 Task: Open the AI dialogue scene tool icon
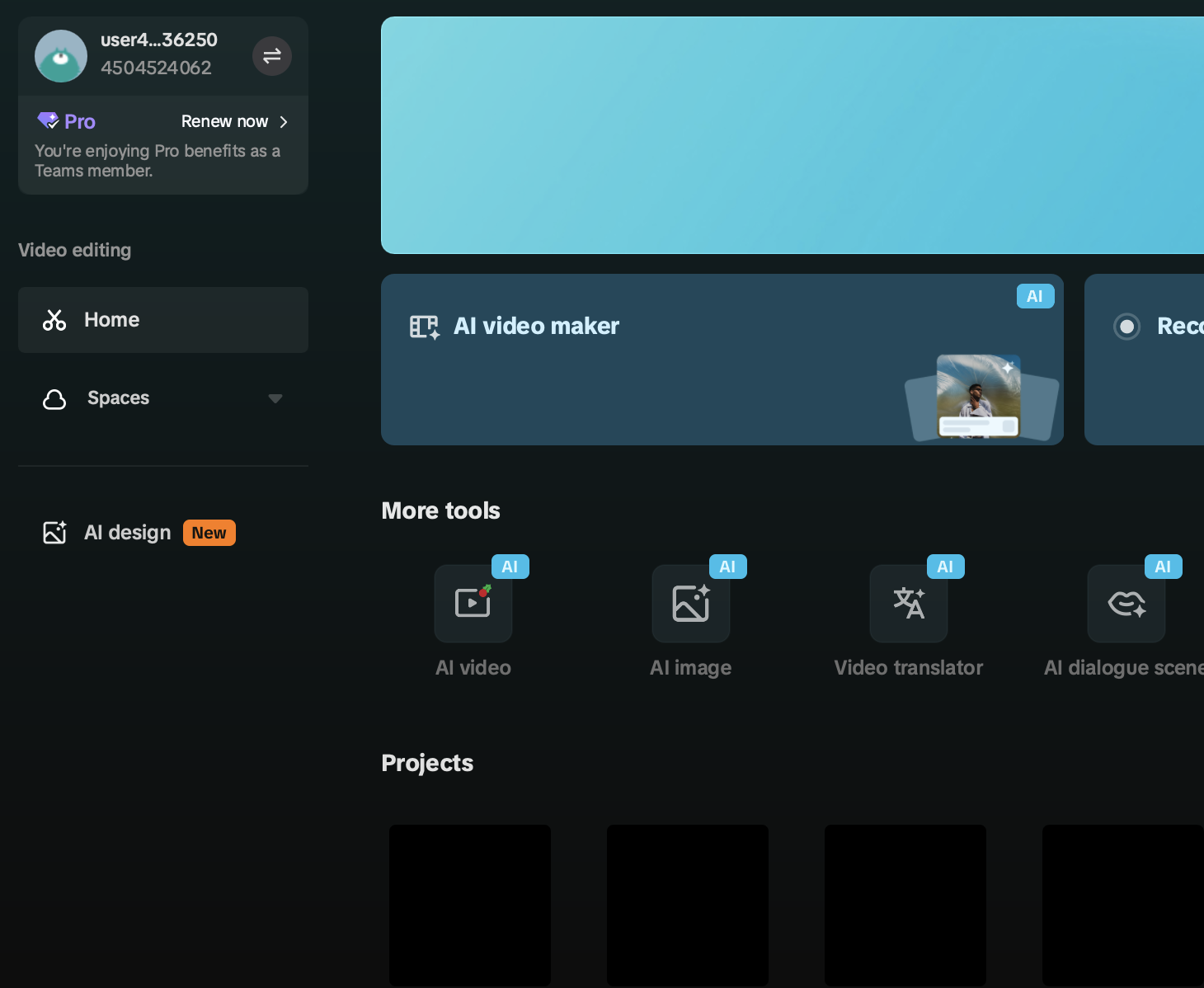tap(1126, 604)
